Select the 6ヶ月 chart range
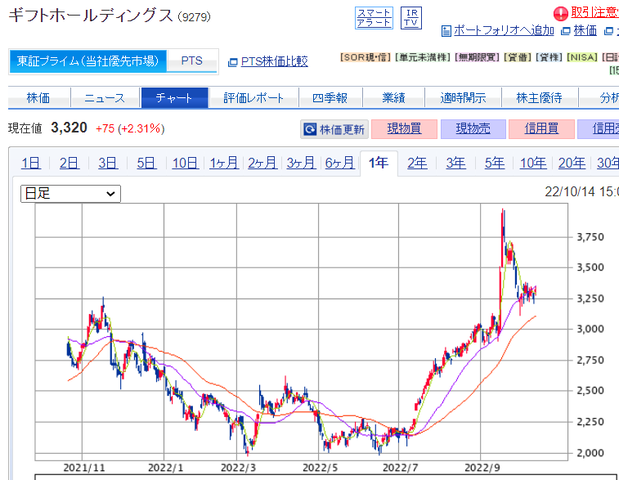 [x=340, y=163]
